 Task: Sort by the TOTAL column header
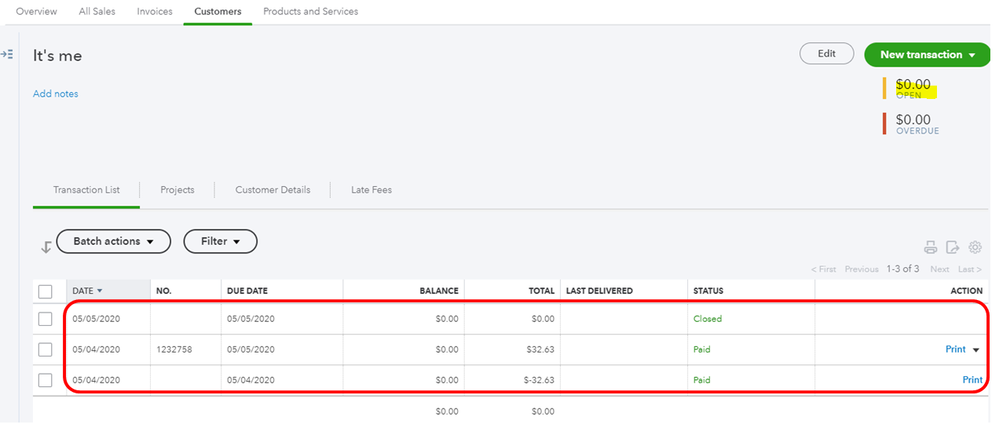pos(541,290)
